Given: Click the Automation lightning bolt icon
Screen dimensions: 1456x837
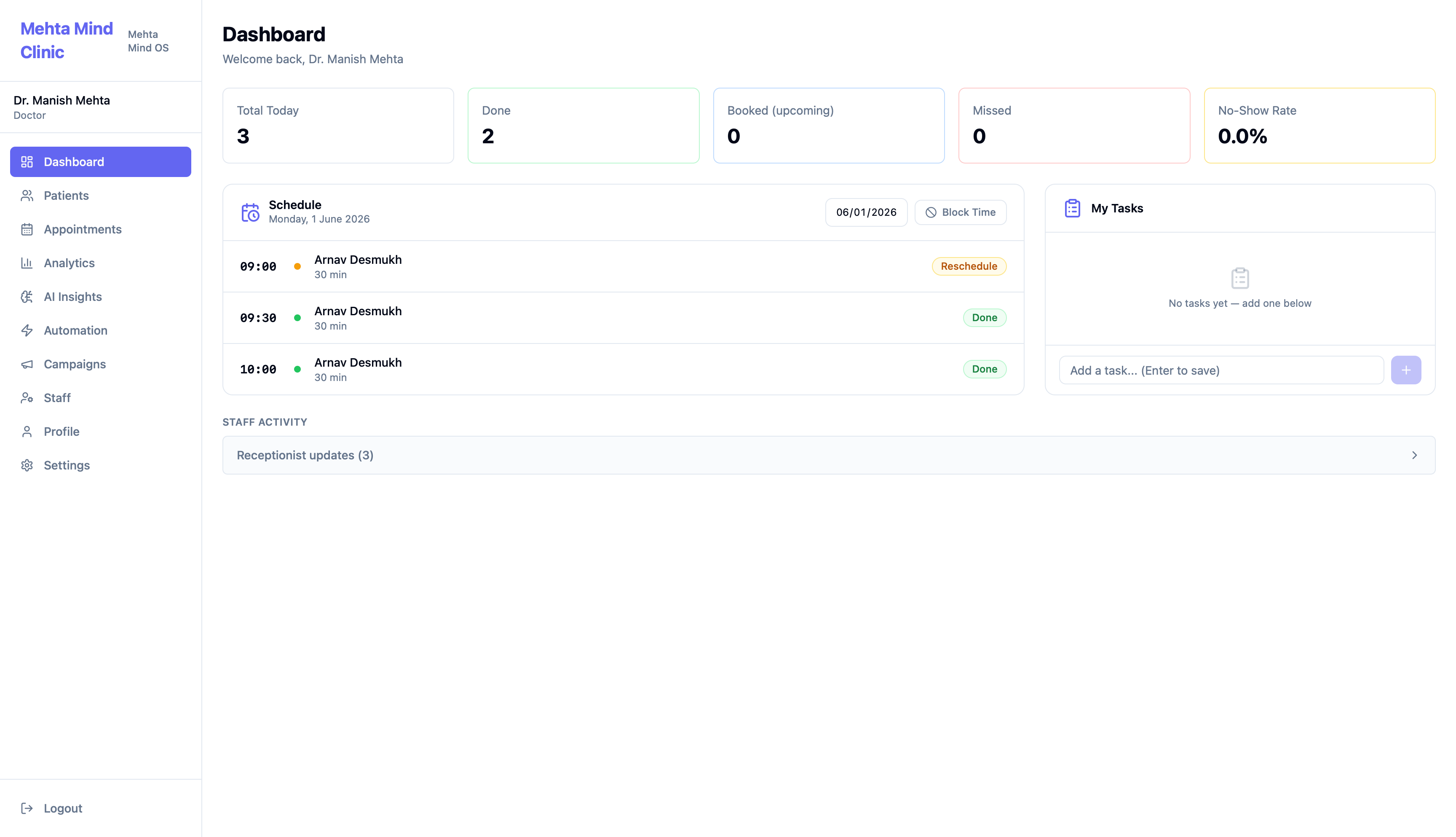Looking at the screenshot, I should click(x=27, y=330).
